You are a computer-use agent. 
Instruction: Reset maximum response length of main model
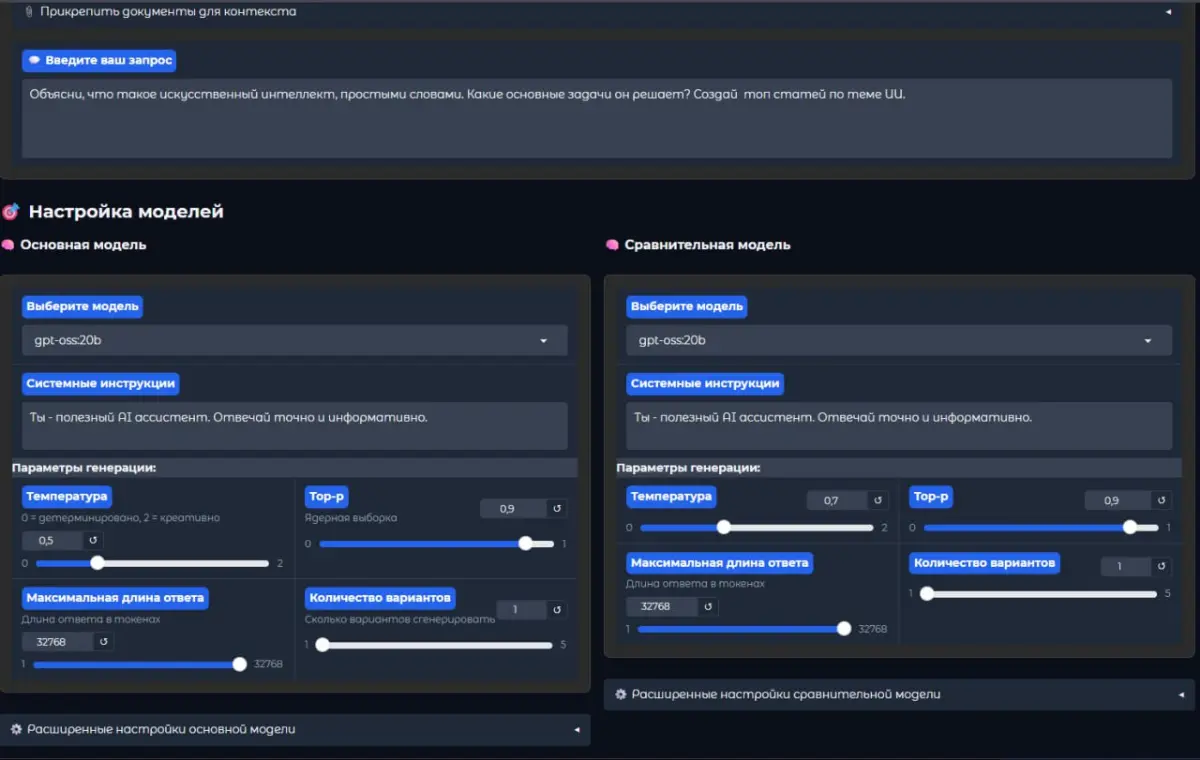[106, 641]
